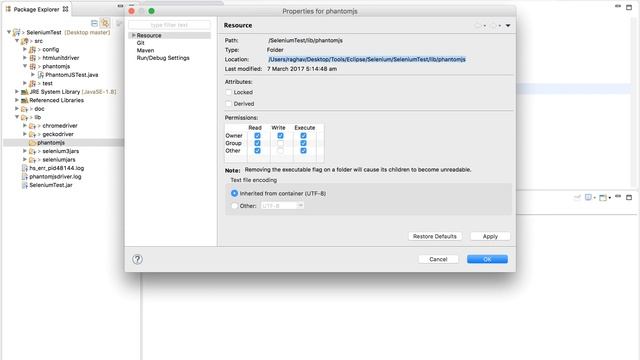Select the Git properties page
Viewport: 640px width, 360px height.
tap(140, 43)
